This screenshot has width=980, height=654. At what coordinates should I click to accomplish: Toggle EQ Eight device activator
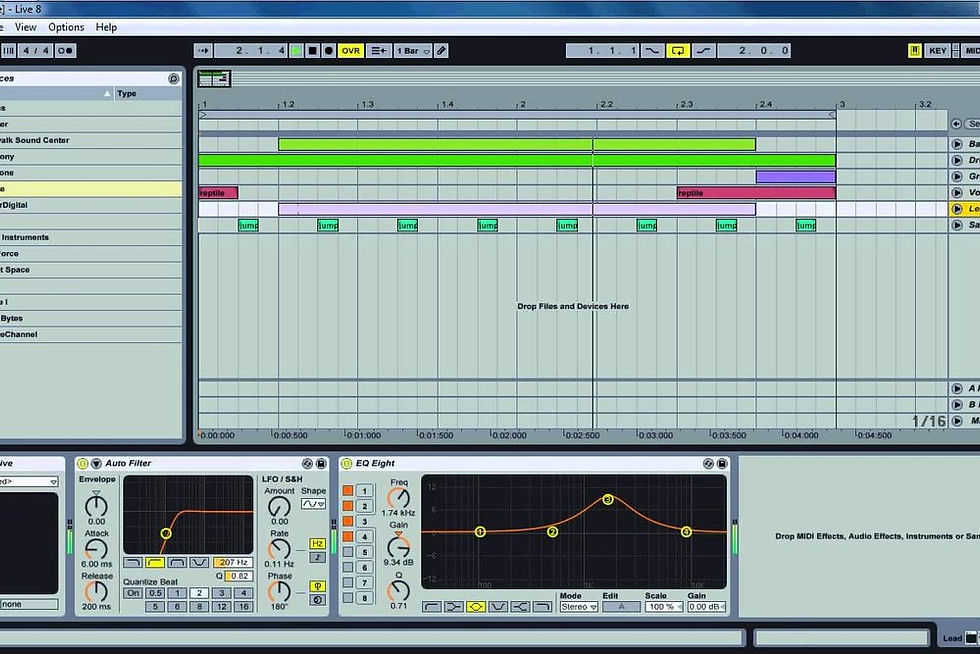(346, 463)
